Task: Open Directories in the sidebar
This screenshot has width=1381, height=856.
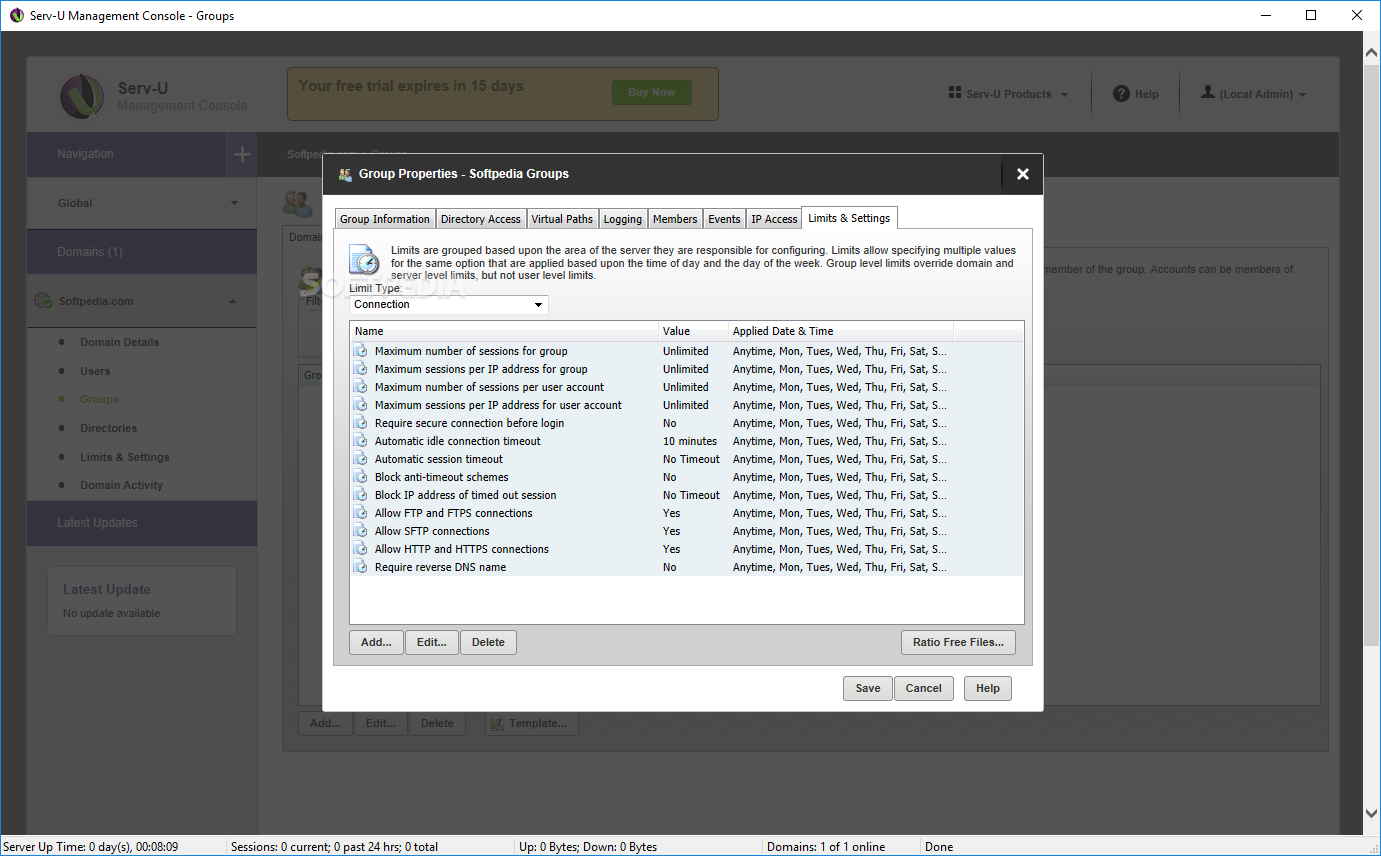Action: (x=109, y=428)
